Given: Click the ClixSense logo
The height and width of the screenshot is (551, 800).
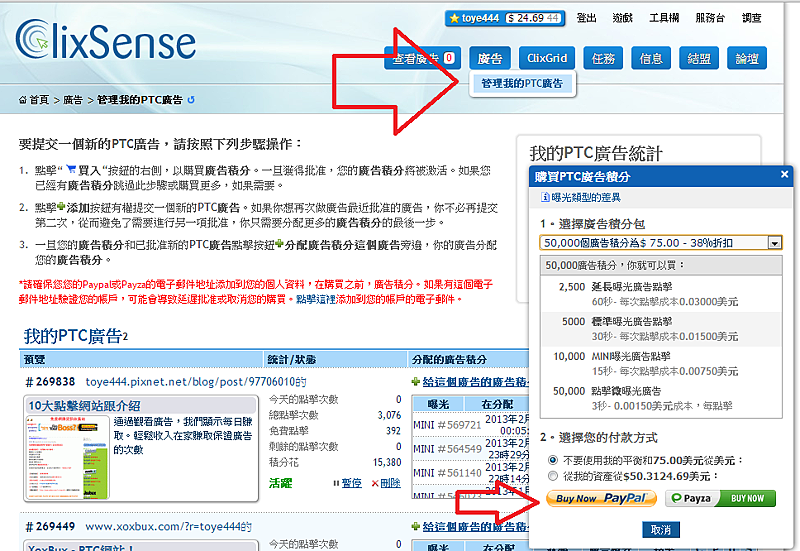Looking at the screenshot, I should (x=106, y=40).
